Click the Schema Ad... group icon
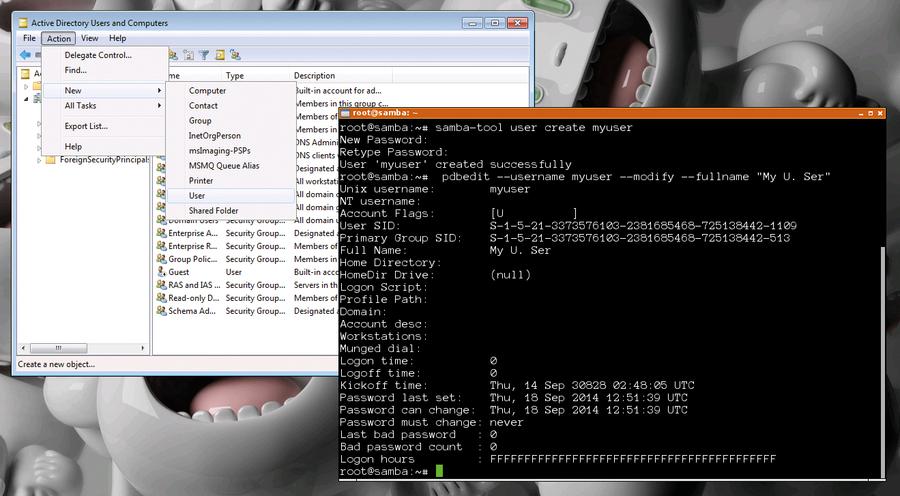 click(x=161, y=311)
